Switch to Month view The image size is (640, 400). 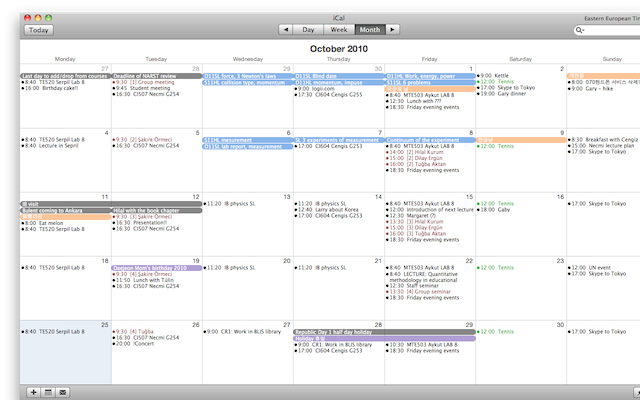coord(370,30)
